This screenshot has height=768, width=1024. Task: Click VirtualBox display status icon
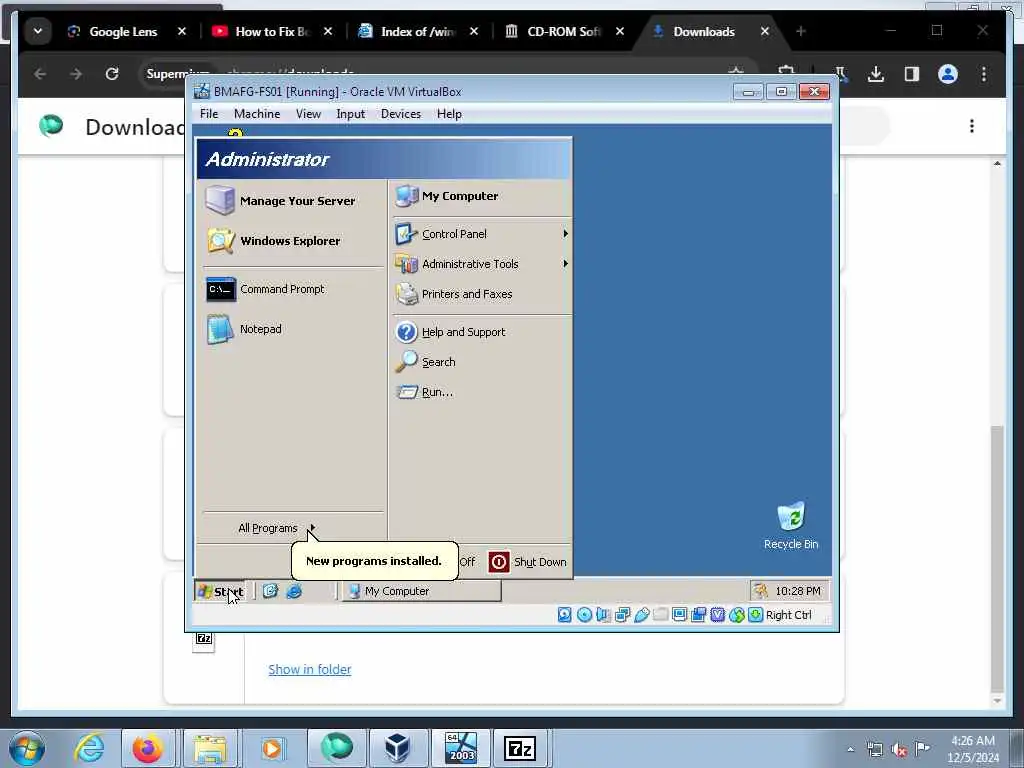pos(679,615)
